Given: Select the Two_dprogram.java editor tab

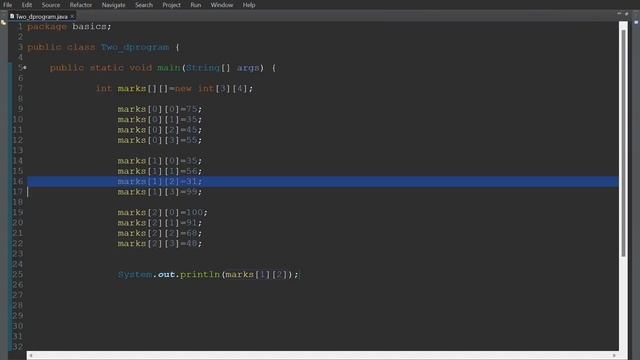Looking at the screenshot, I should (x=42, y=16).
